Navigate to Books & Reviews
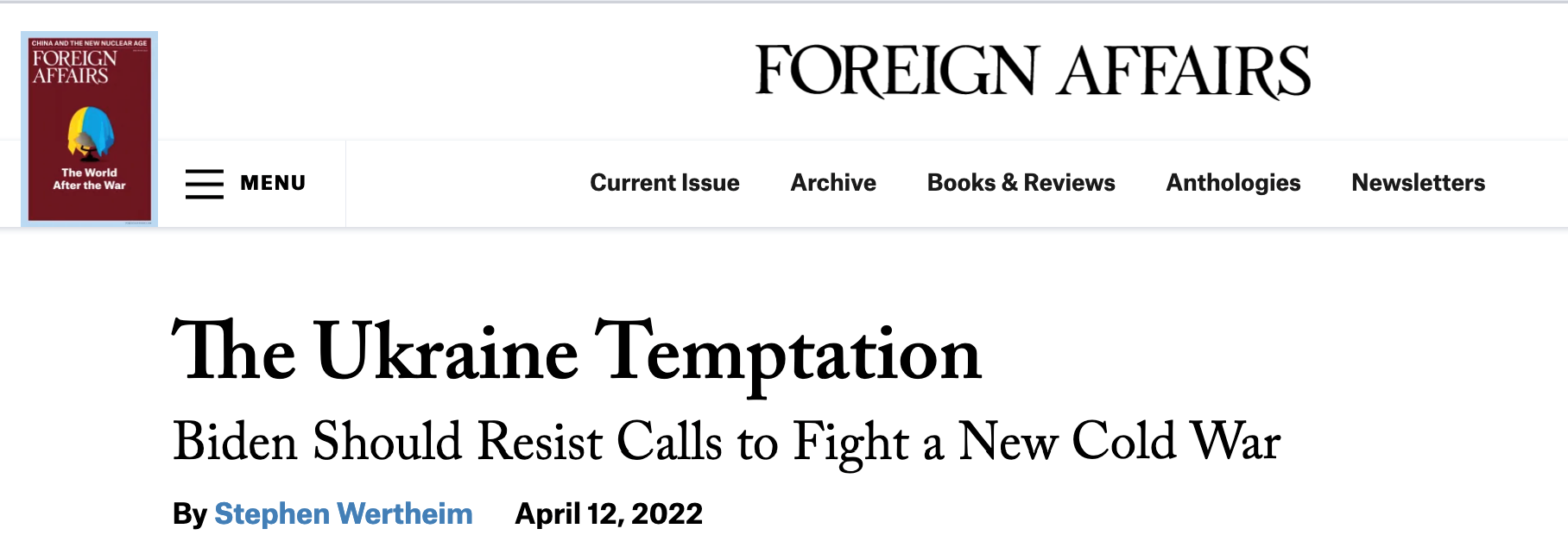 tap(1021, 183)
